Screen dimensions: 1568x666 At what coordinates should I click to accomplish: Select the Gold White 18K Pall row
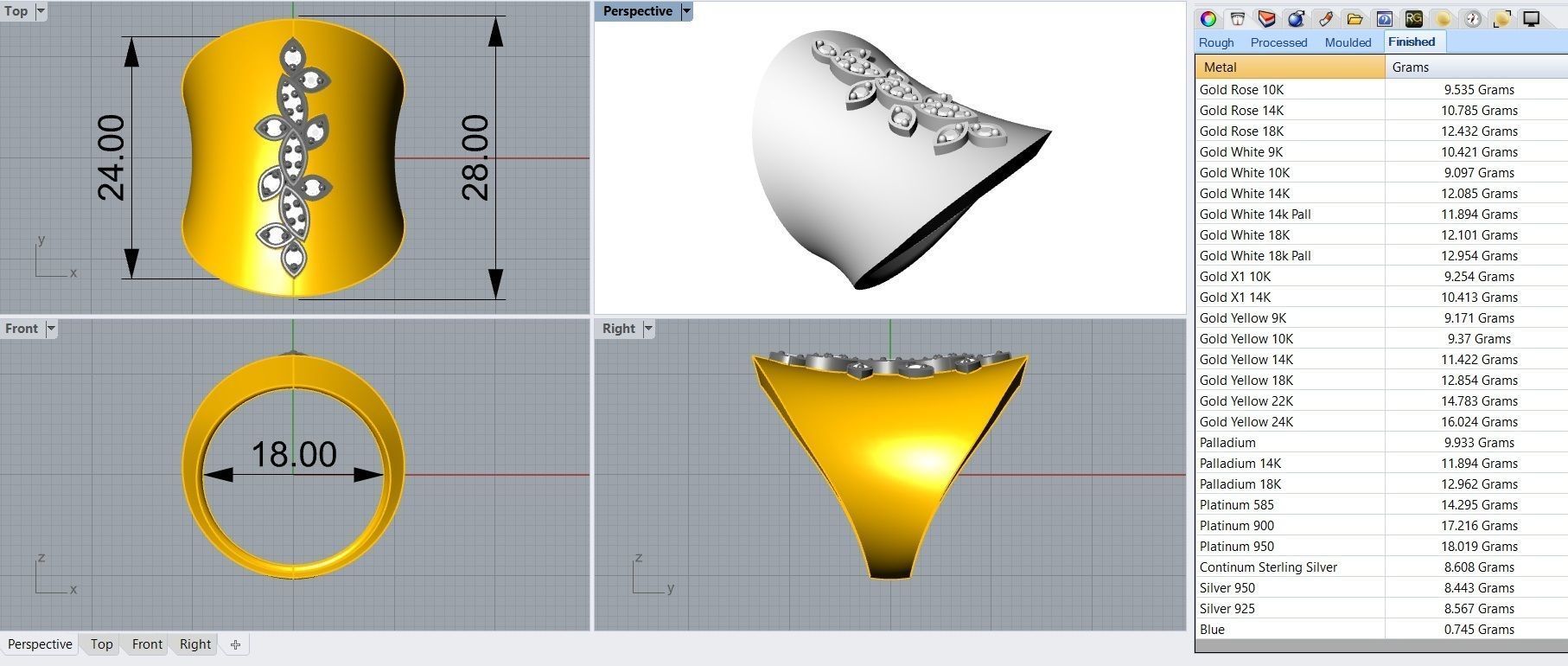pos(1381,255)
